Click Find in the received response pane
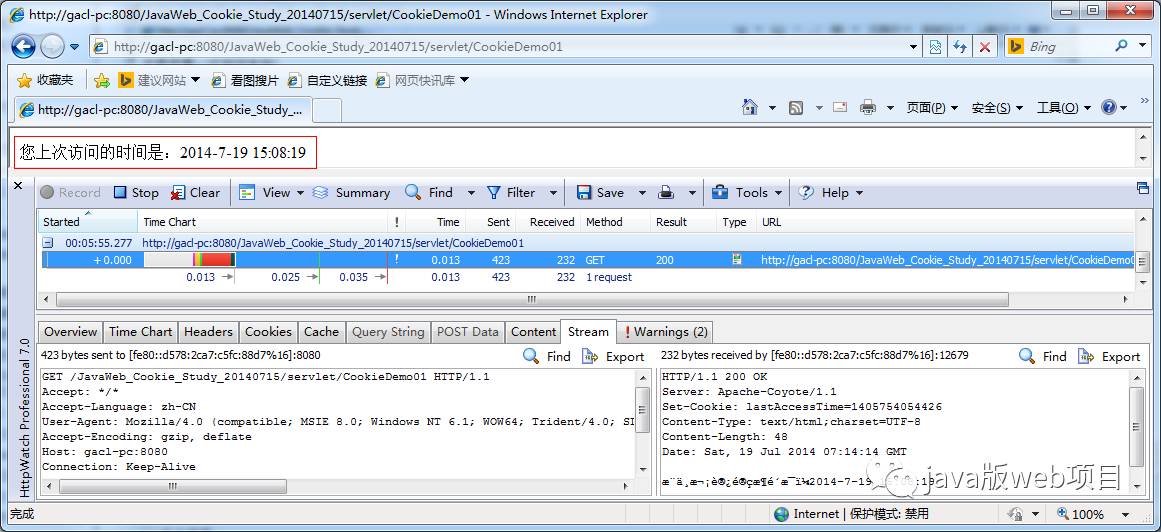 [1043, 356]
